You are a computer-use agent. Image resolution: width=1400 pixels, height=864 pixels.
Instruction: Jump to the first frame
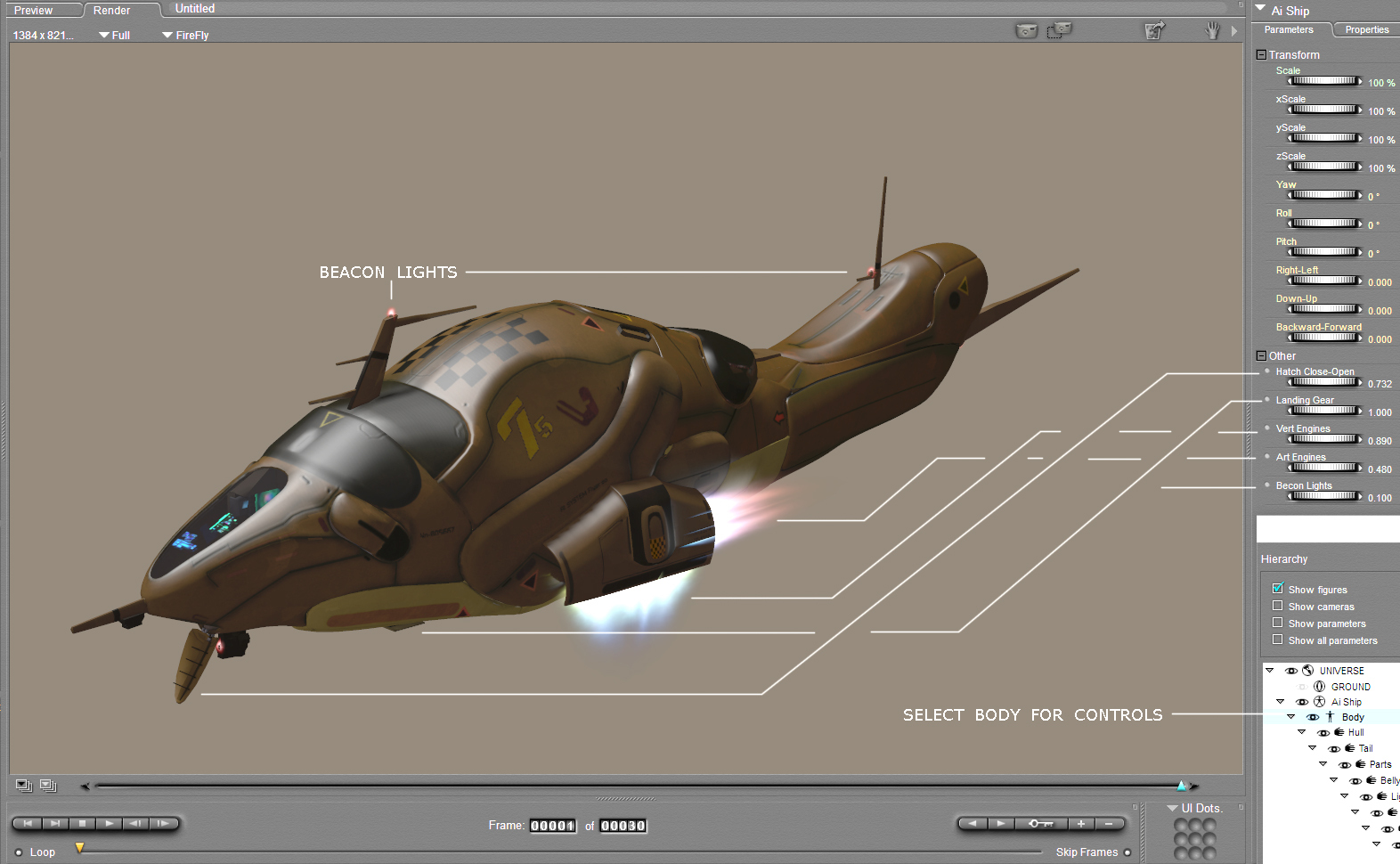(x=28, y=824)
